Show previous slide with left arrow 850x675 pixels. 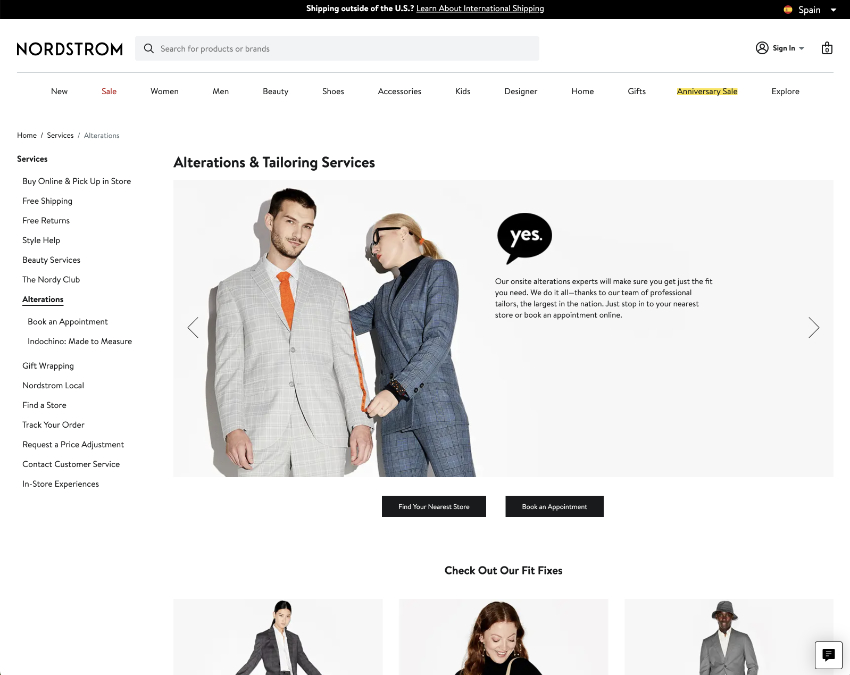coord(193,327)
